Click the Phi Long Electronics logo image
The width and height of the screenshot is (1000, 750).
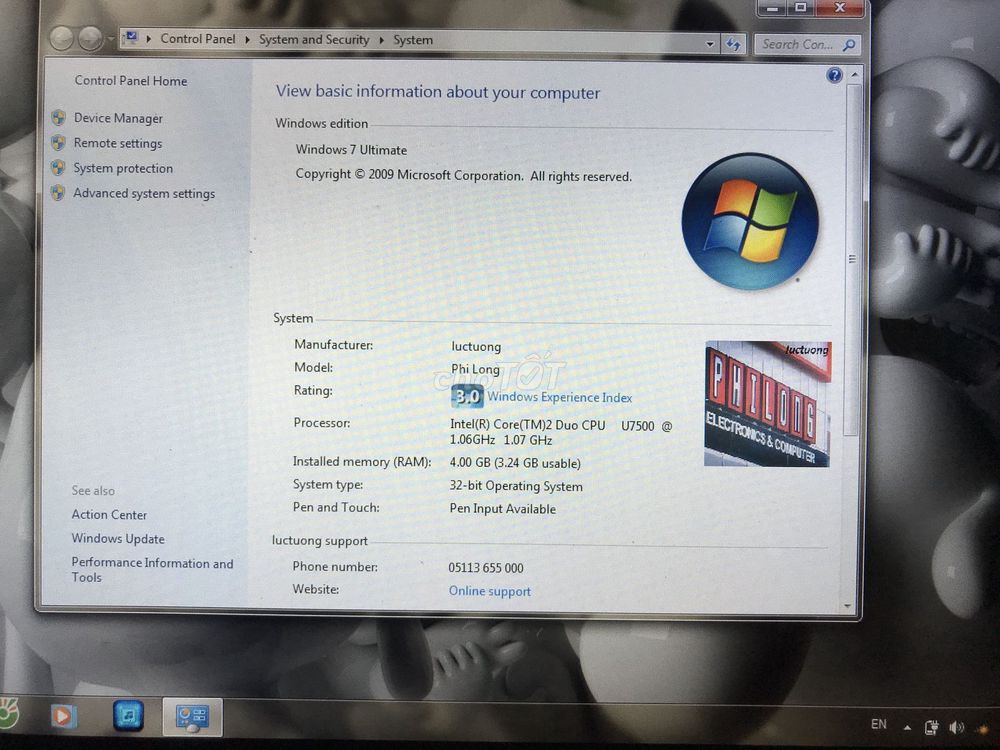point(767,404)
